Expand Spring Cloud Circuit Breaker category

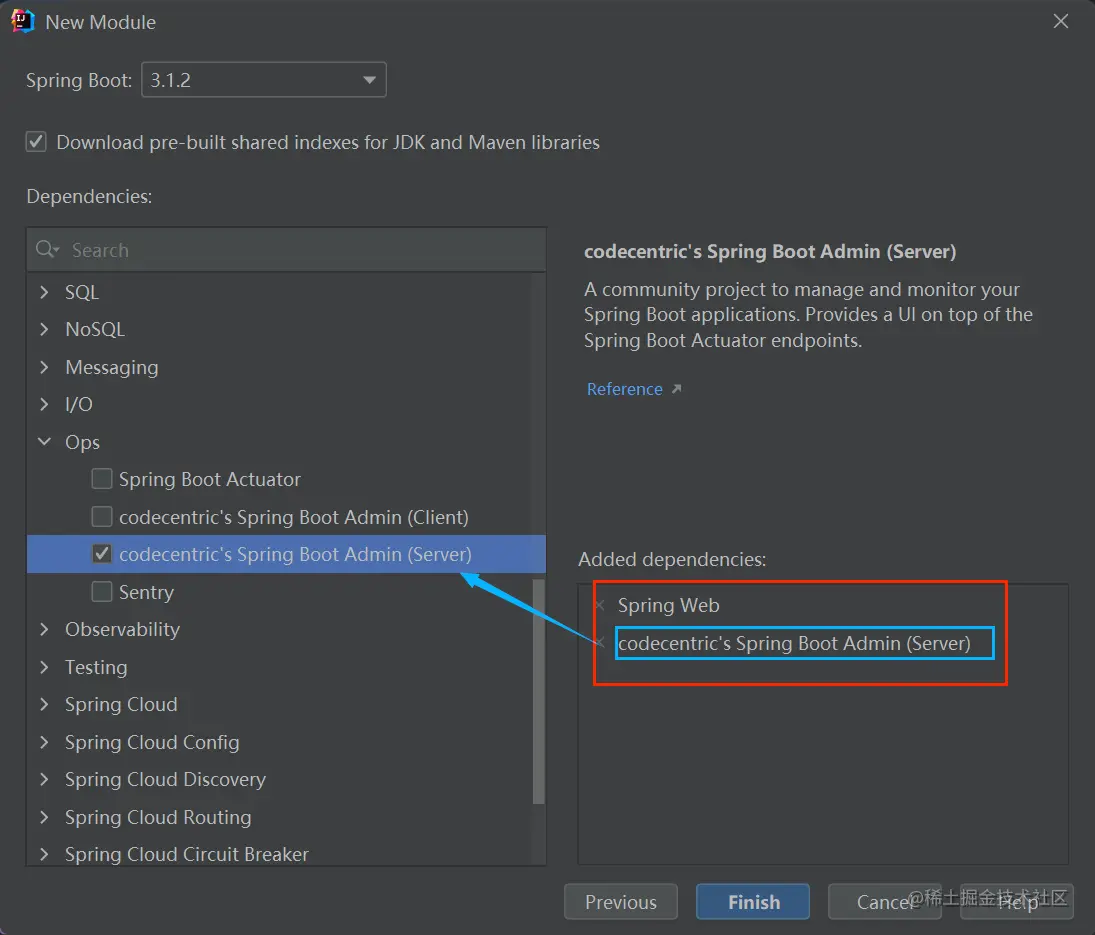pyautogui.click(x=45, y=854)
